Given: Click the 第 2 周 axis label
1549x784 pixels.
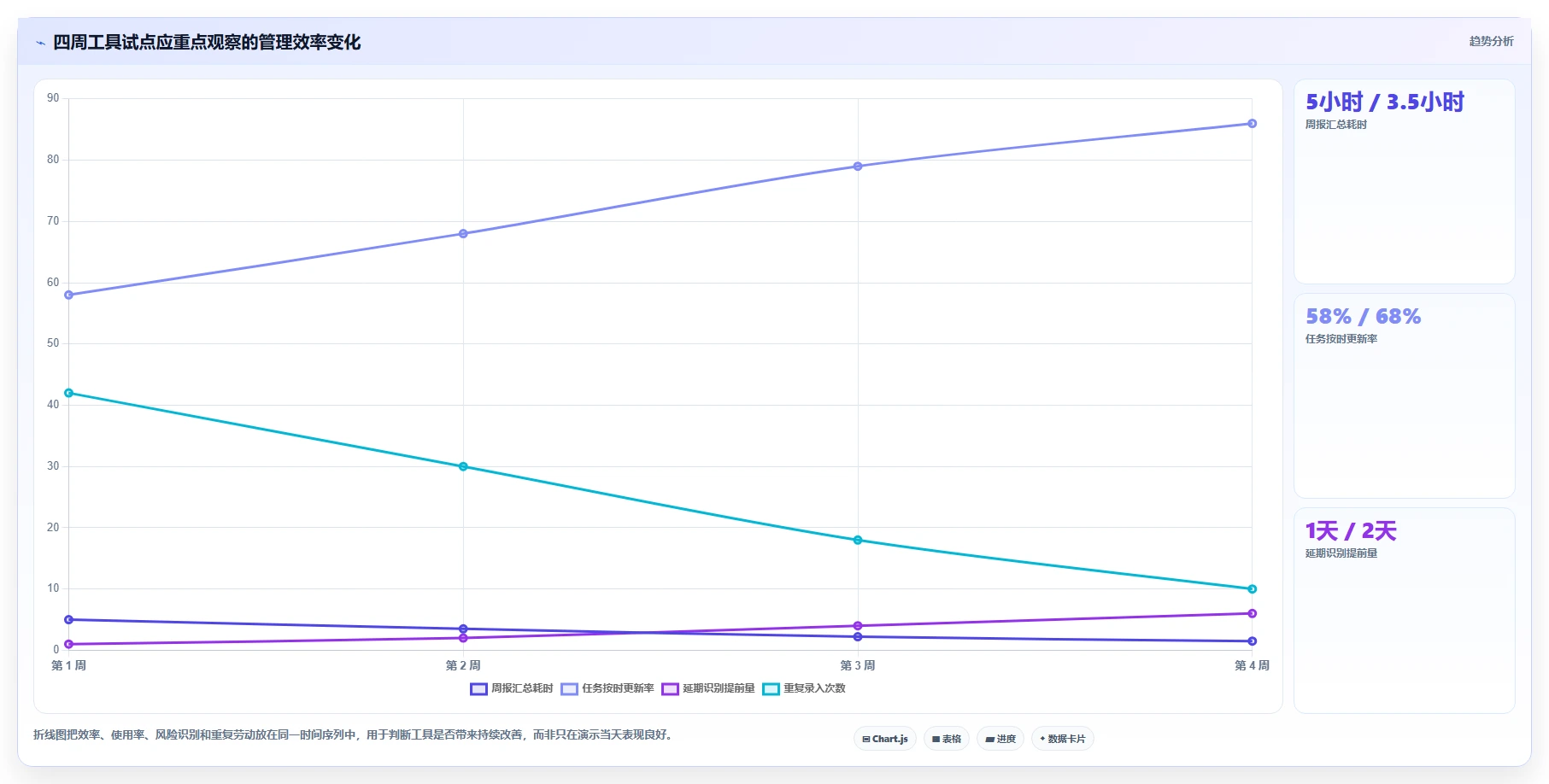Looking at the screenshot, I should (463, 665).
